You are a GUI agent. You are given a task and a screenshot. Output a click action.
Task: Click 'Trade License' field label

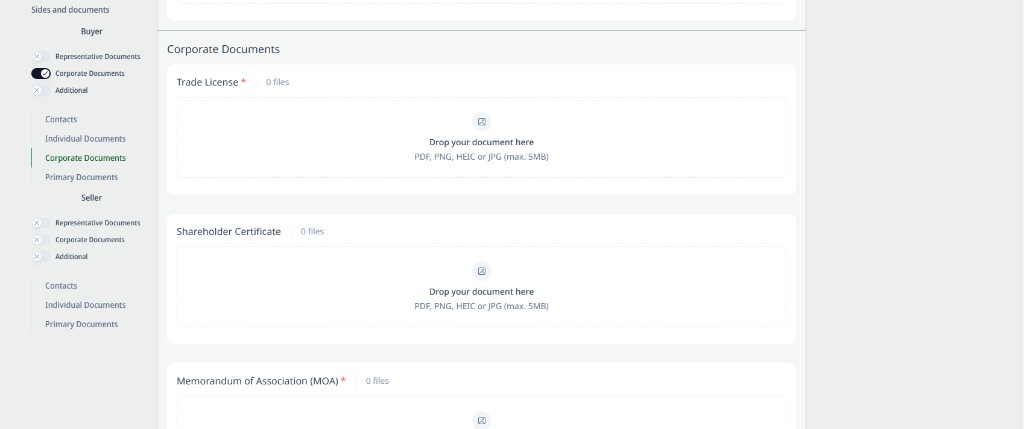point(208,82)
